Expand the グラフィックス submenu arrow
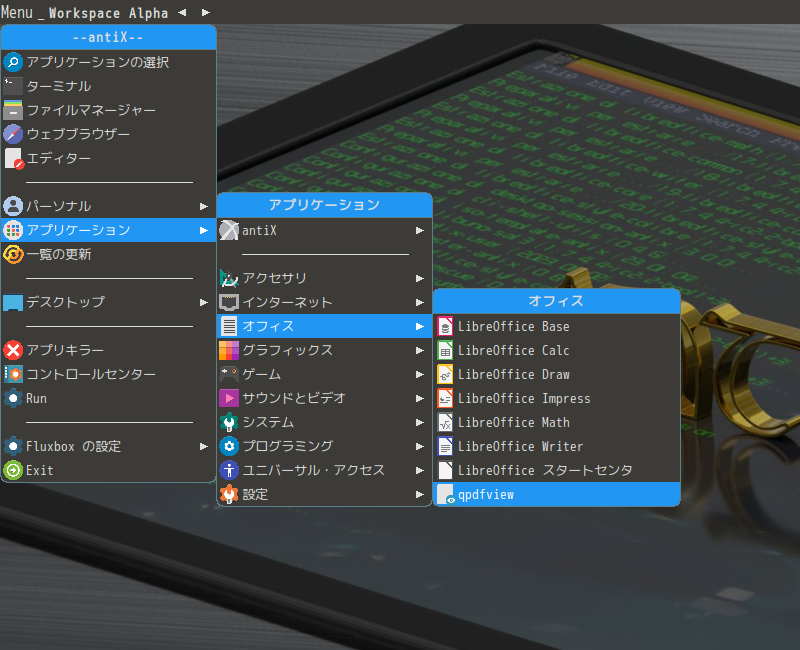This screenshot has width=800, height=650. [419, 351]
